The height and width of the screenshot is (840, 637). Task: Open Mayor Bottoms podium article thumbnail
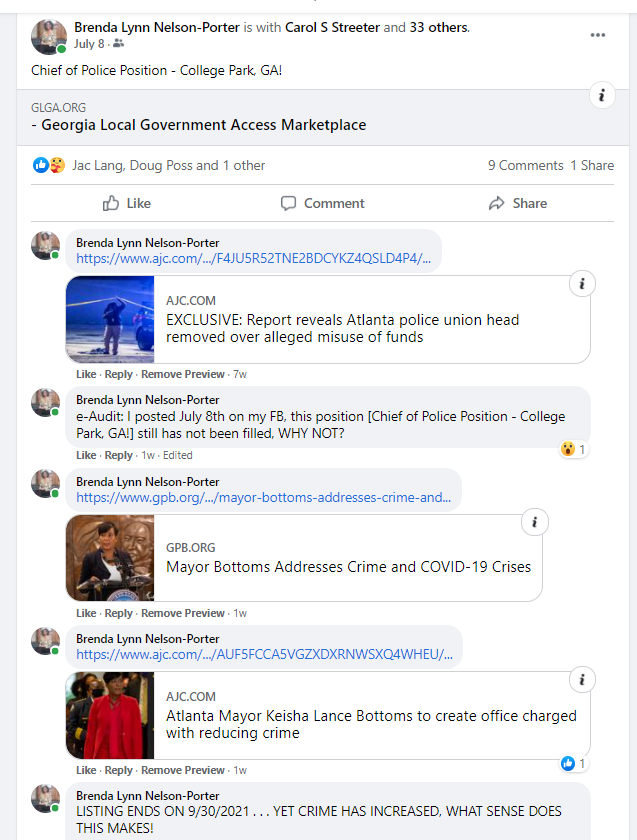(x=110, y=558)
